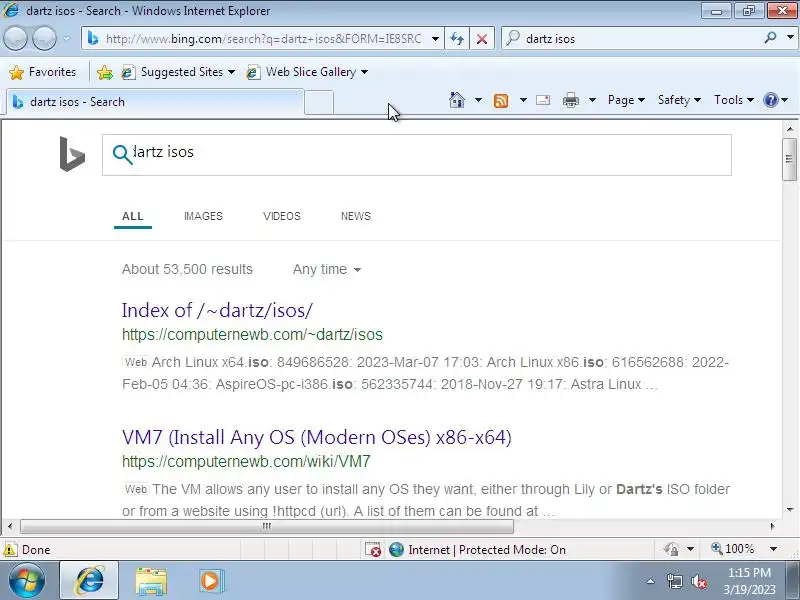This screenshot has width=800, height=600.
Task: Click Add to Favorites Bar star icon
Action: point(105,72)
